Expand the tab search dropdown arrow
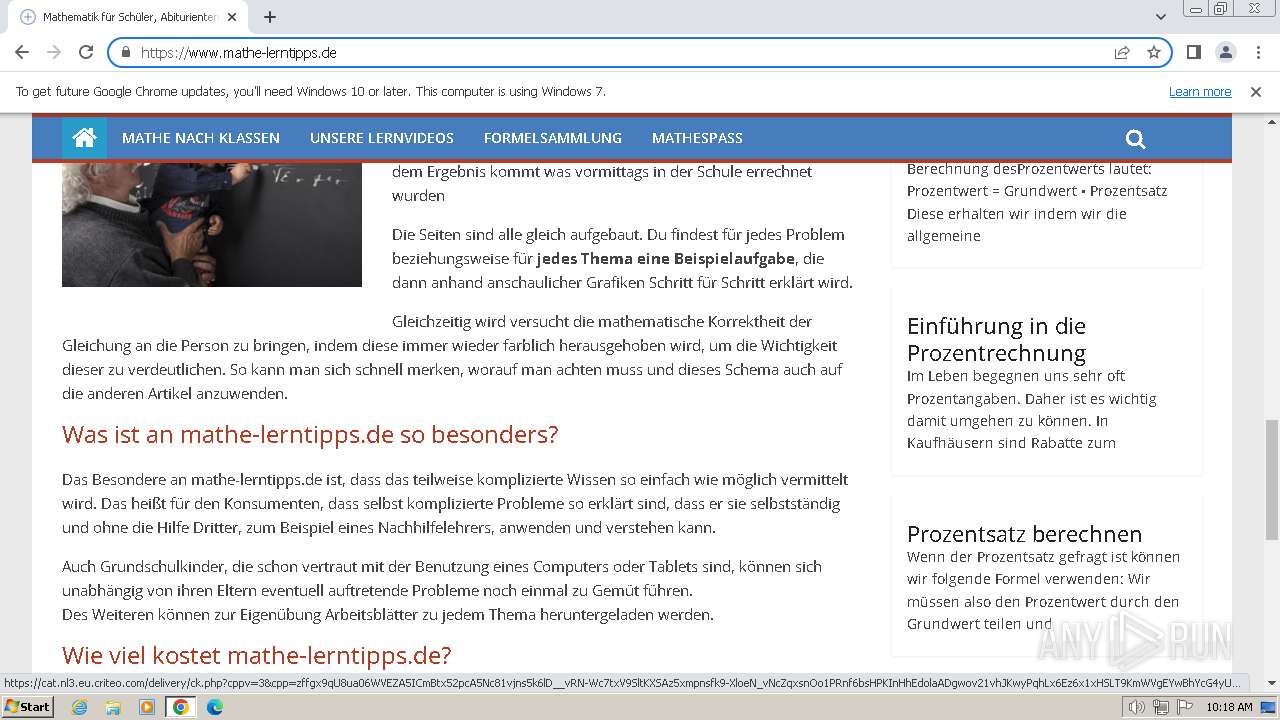 [1160, 17]
